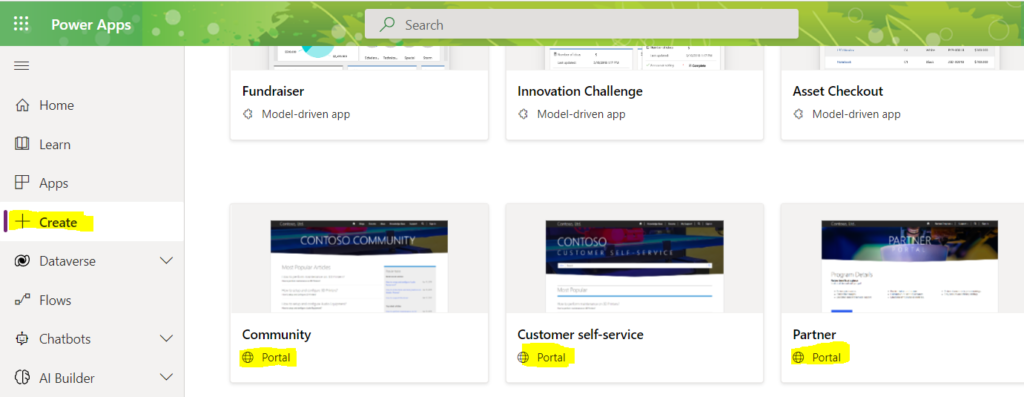Open the Community template title
This screenshot has height=397, width=1024.
[276, 334]
